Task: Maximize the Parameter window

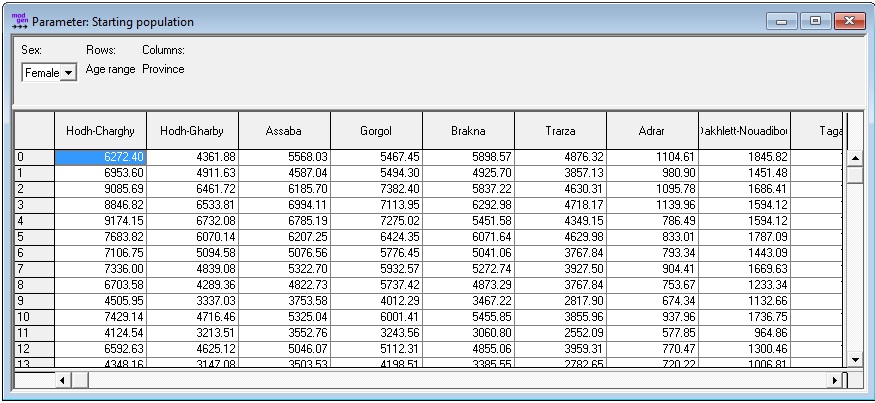Action: (x=816, y=21)
